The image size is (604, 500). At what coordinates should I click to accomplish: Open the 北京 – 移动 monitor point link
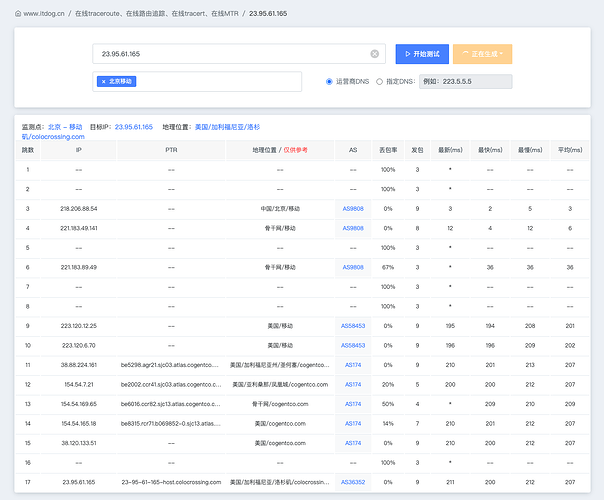65,127
